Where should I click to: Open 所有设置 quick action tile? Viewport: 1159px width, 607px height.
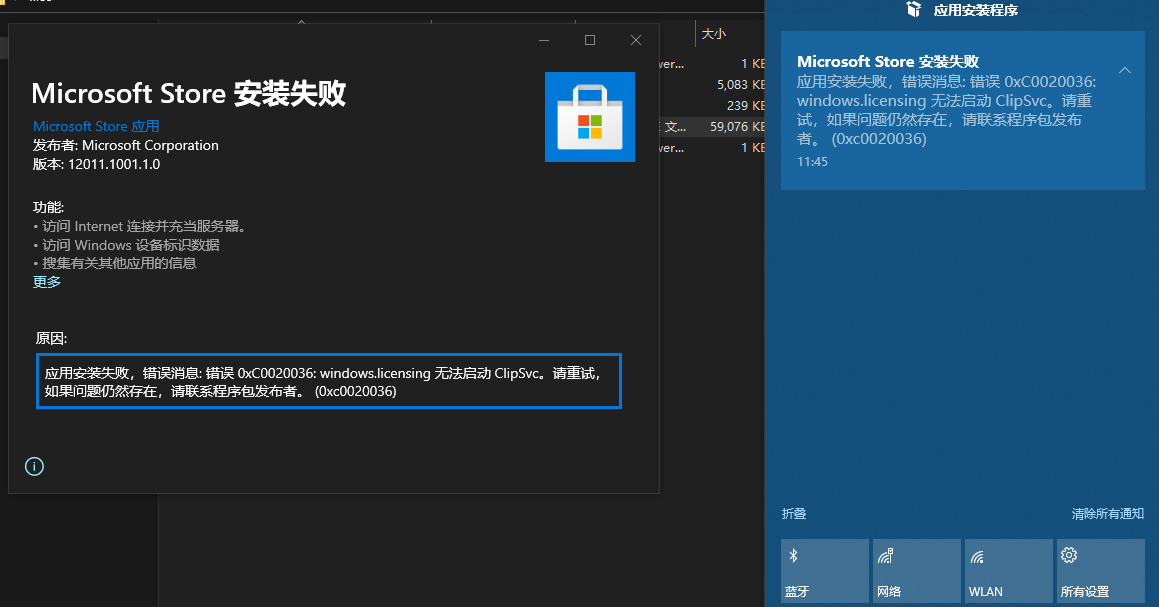click(1101, 571)
